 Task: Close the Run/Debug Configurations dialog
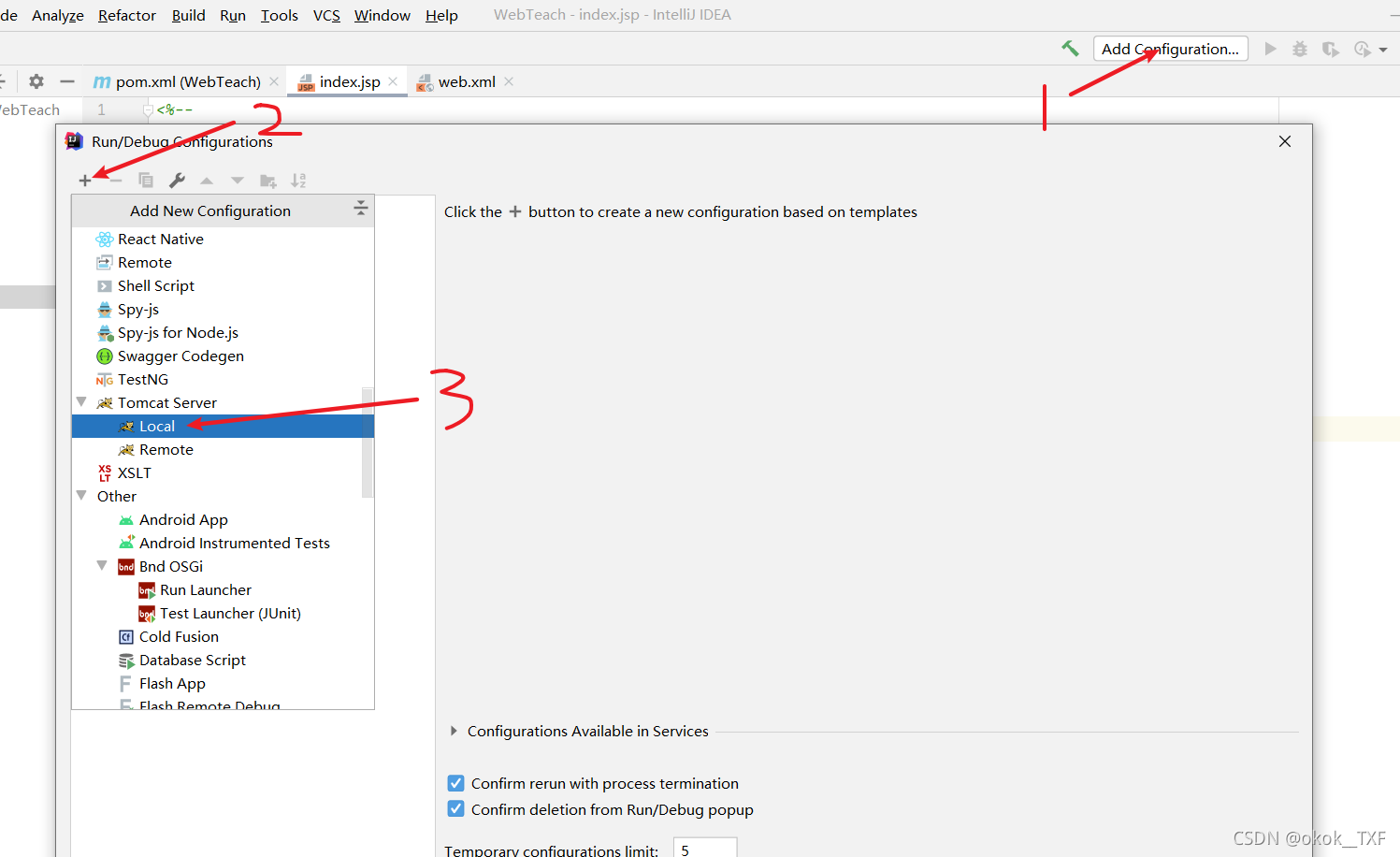(1285, 141)
